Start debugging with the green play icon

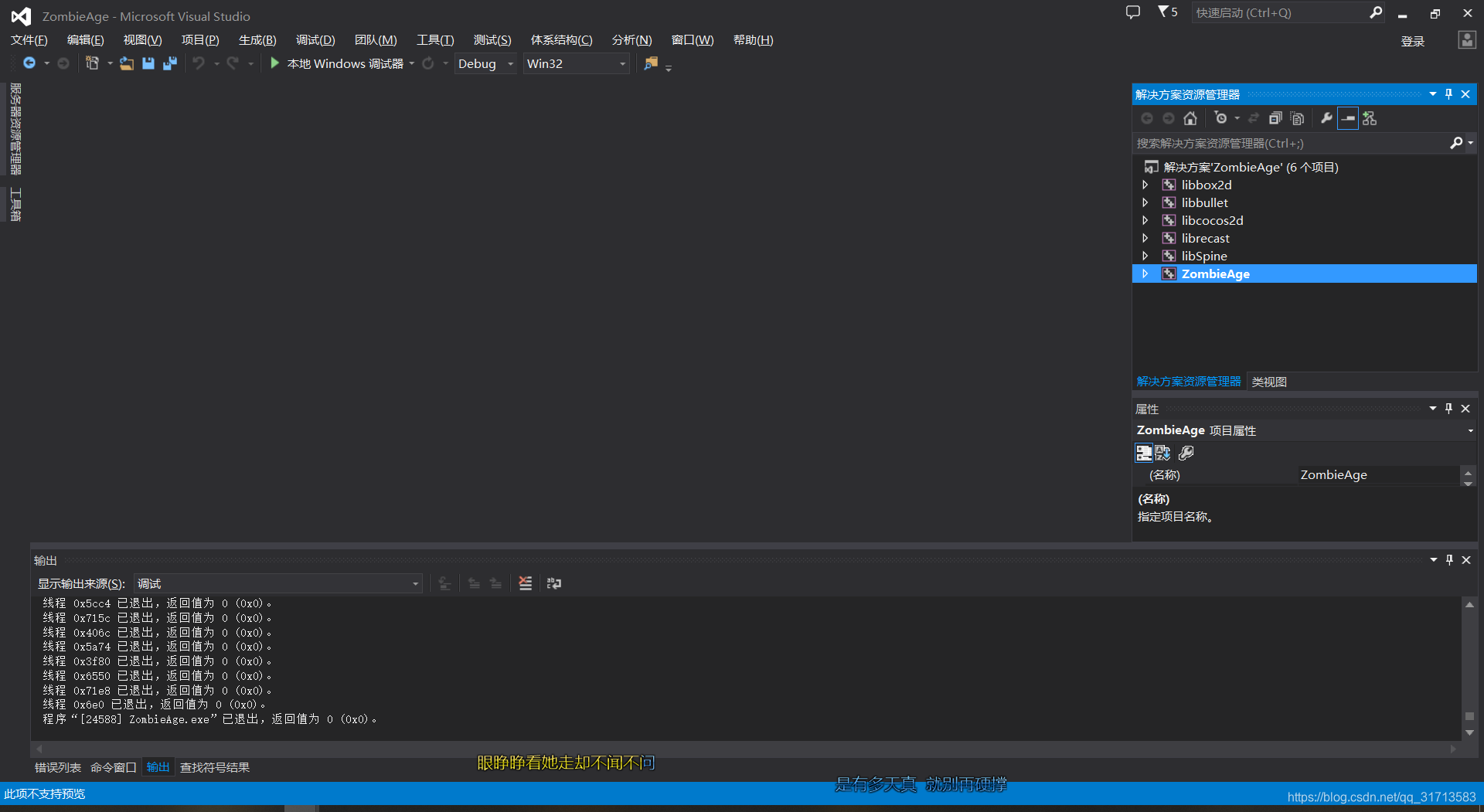coord(274,63)
